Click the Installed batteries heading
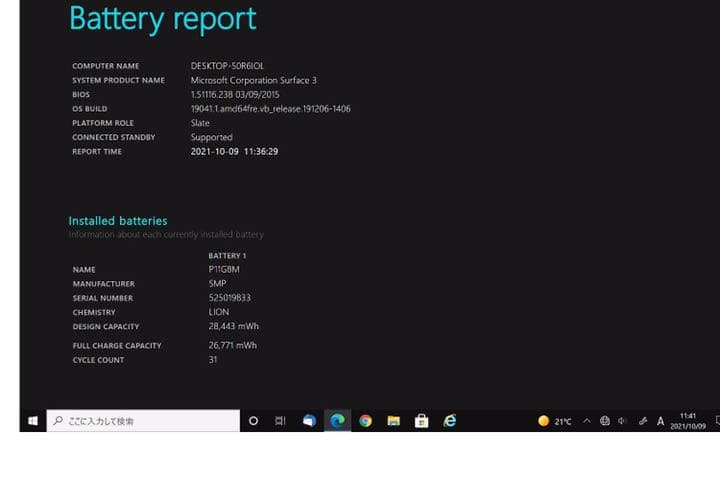This screenshot has height=480, width=720. pyautogui.click(x=118, y=221)
